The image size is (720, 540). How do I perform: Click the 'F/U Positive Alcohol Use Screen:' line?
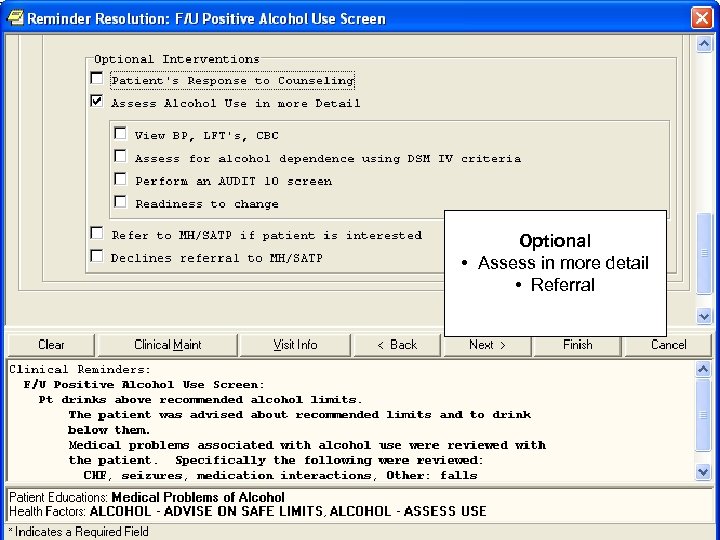pyautogui.click(x=144, y=384)
